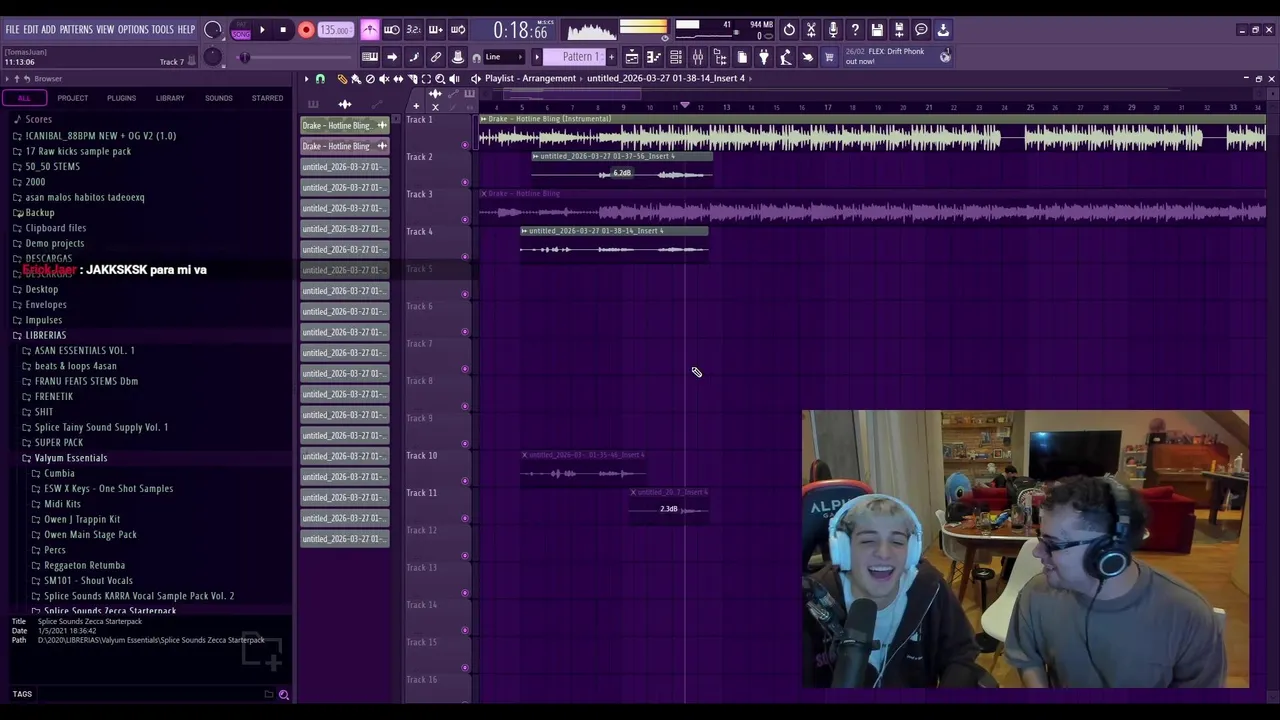Adjust the master pitch knob
This screenshot has width=1280, height=720.
pyautogui.click(x=213, y=57)
